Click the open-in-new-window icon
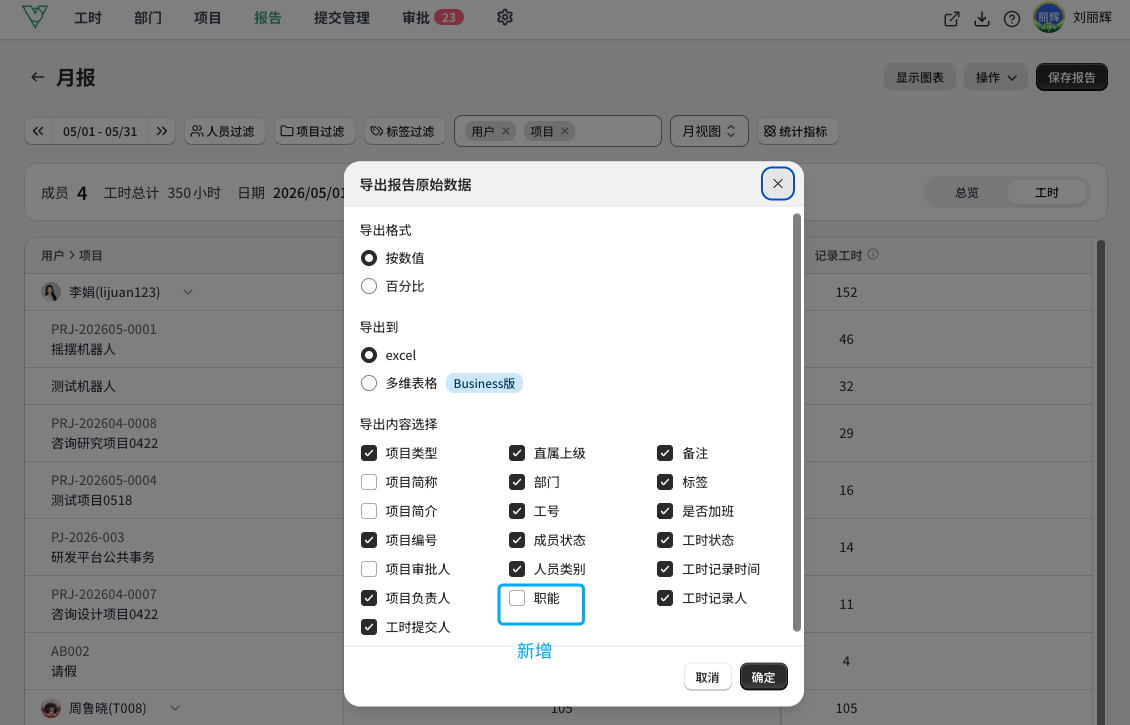 click(952, 19)
